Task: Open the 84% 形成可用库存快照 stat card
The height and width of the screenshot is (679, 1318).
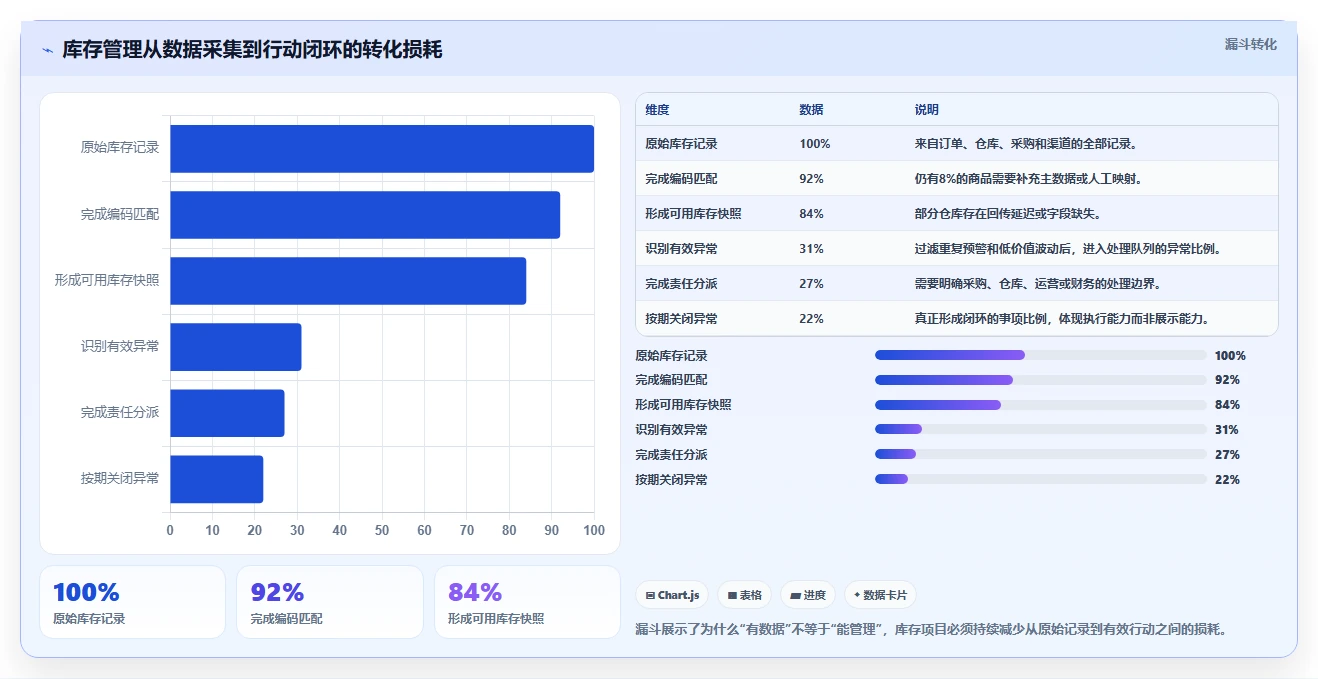Action: [x=527, y=602]
